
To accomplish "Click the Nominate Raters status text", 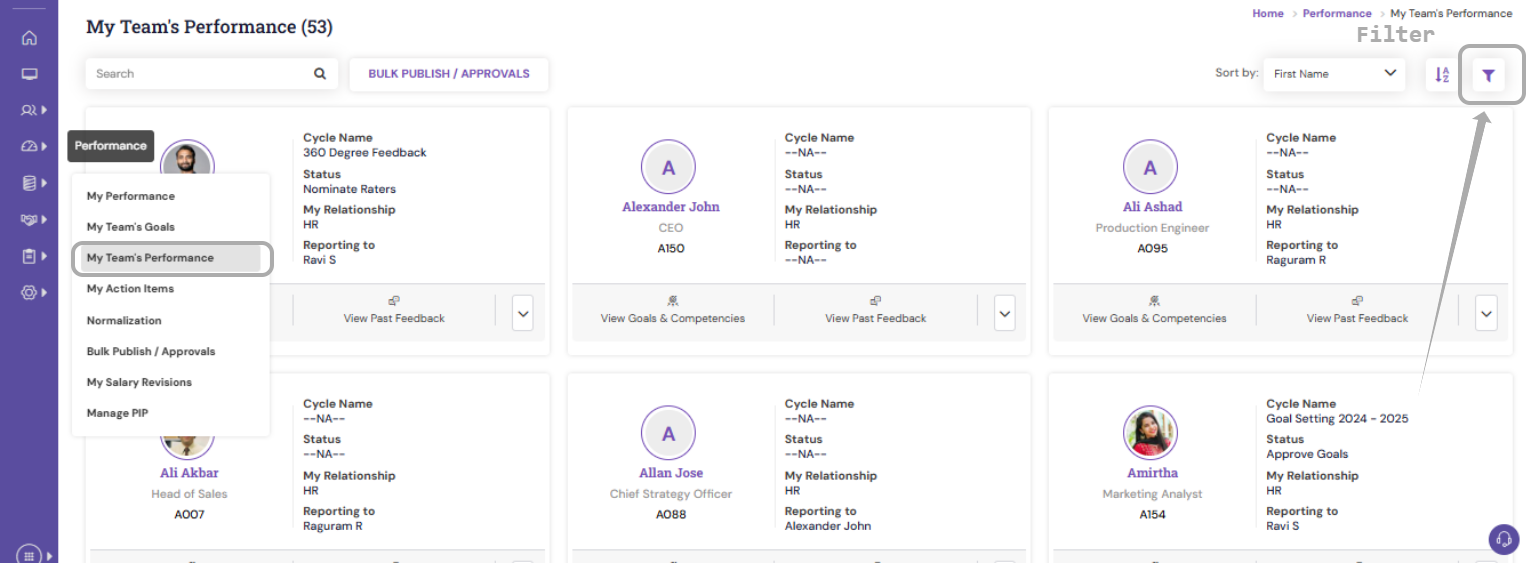I will [x=349, y=189].
